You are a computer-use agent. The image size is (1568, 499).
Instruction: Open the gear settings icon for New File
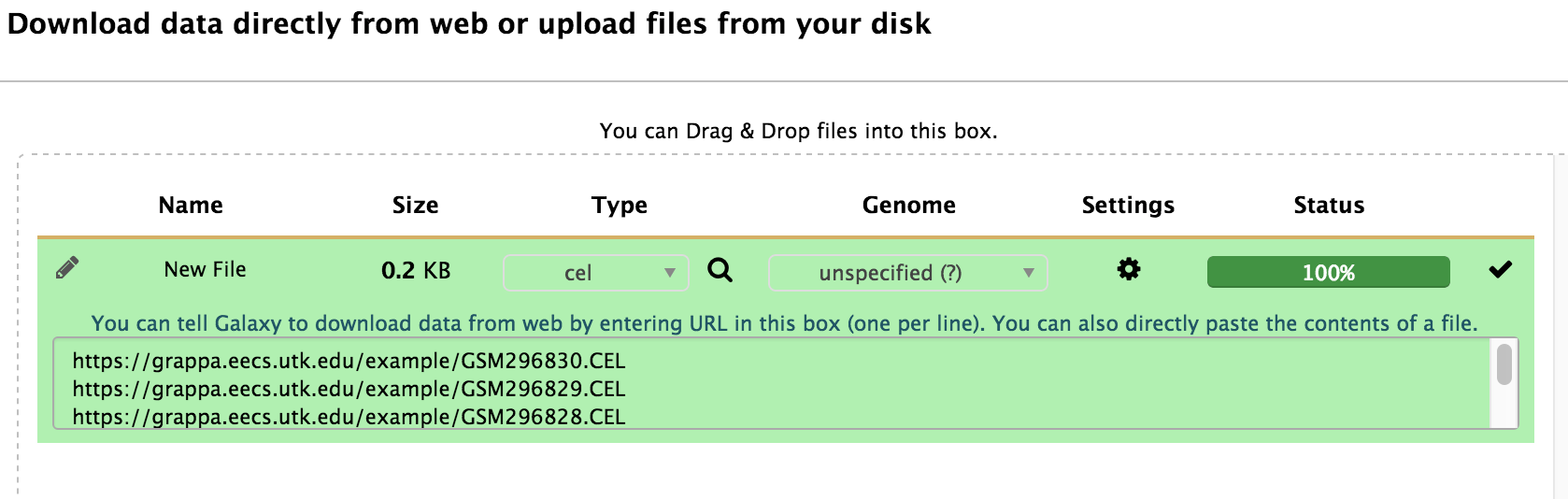click(x=1129, y=270)
